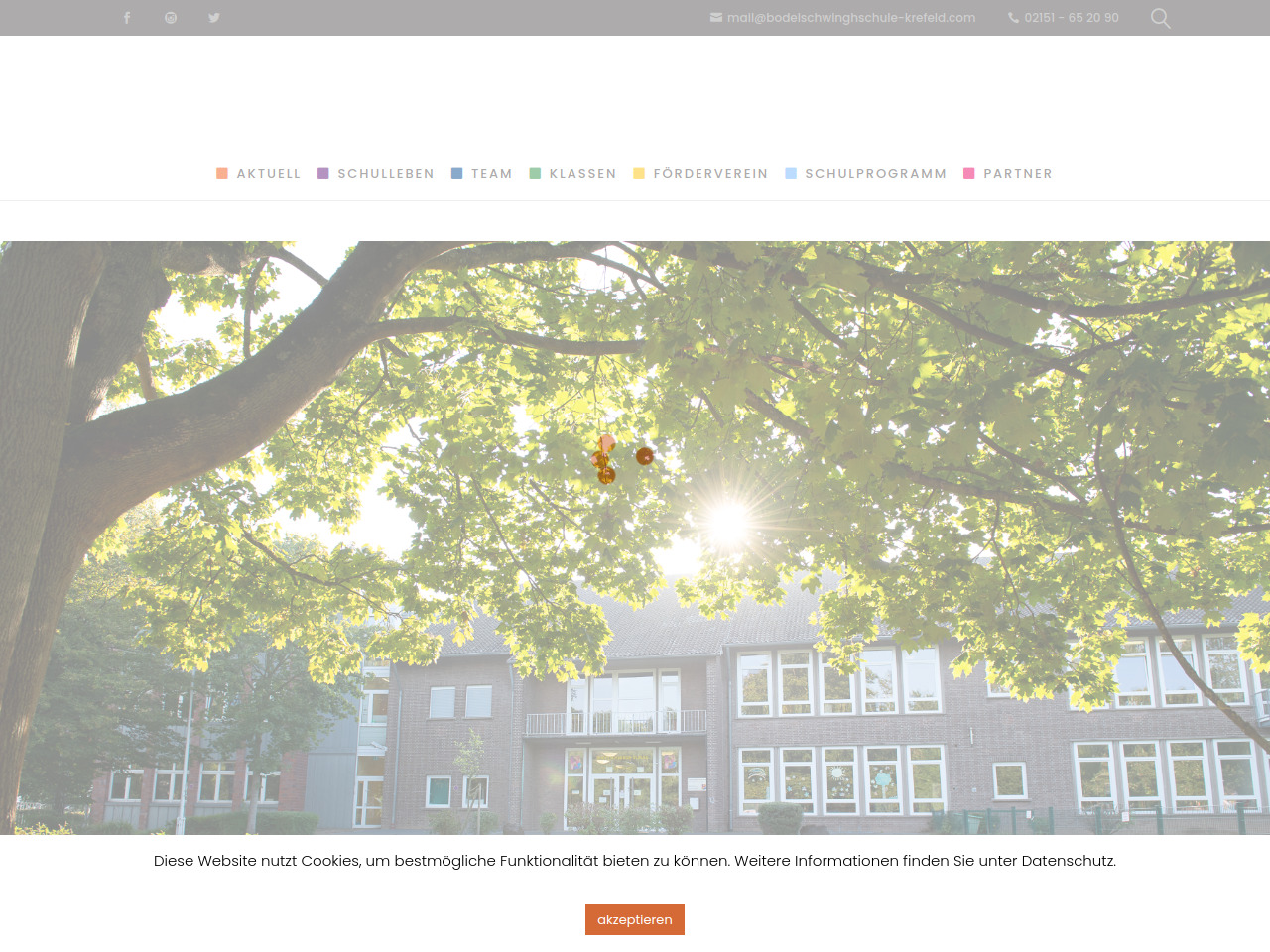1270x952 pixels.
Task: Click the school building hero image
Action: click(635, 535)
